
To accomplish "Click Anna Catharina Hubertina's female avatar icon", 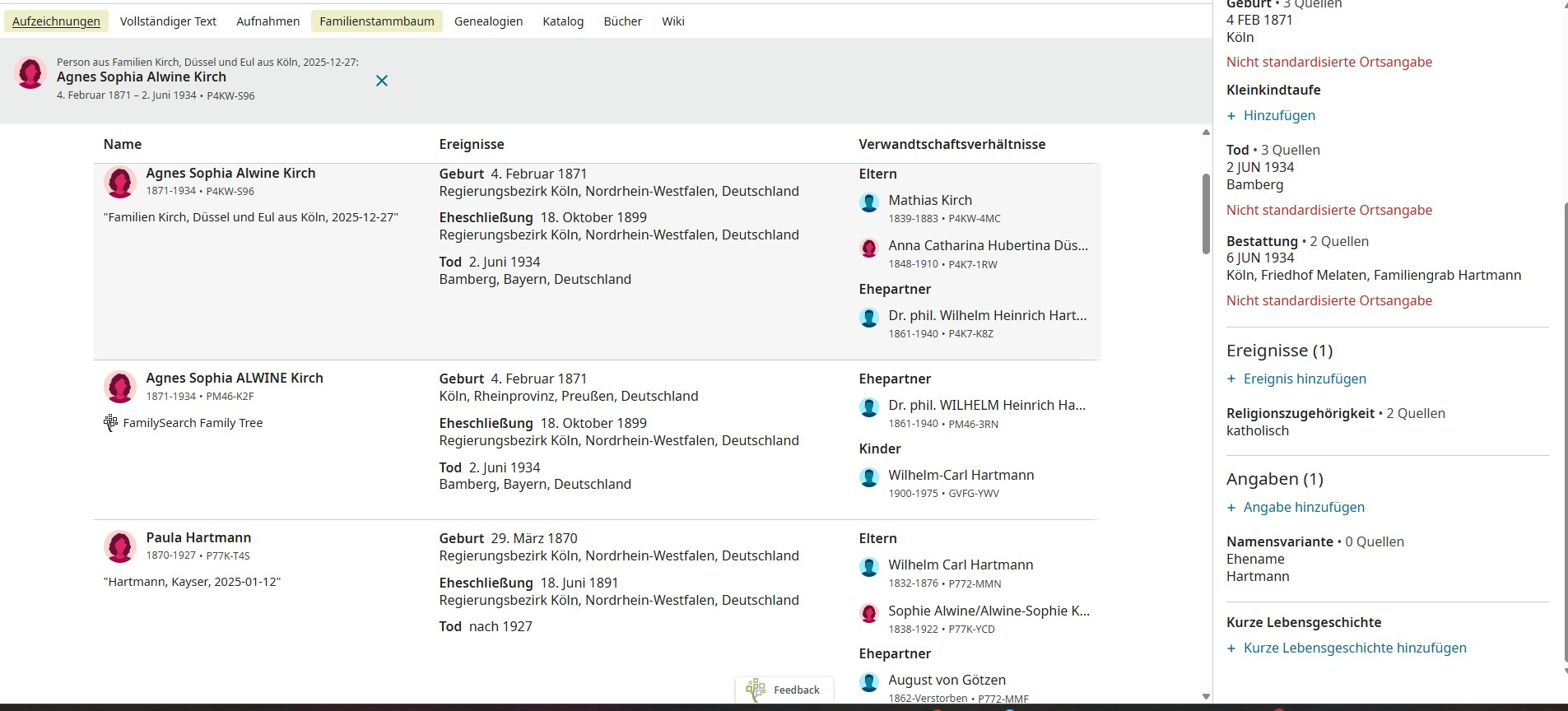I will tap(869, 248).
